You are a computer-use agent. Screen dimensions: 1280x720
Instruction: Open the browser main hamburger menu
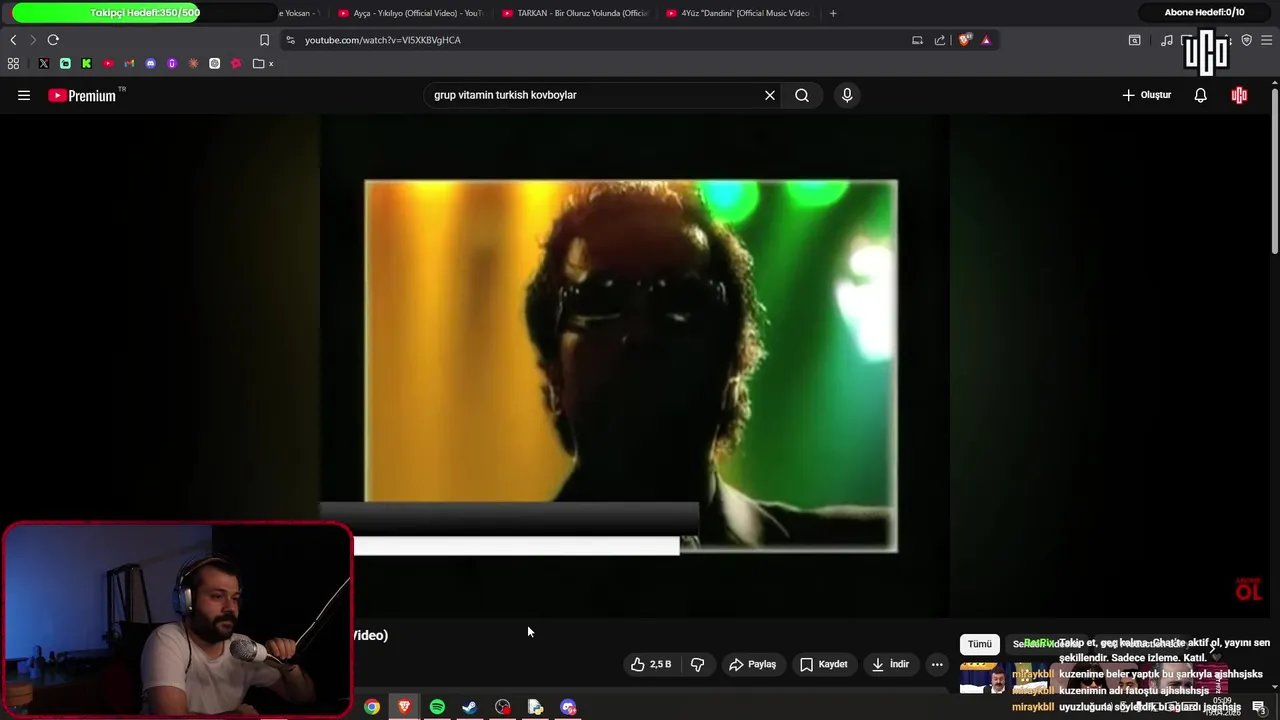(1267, 40)
